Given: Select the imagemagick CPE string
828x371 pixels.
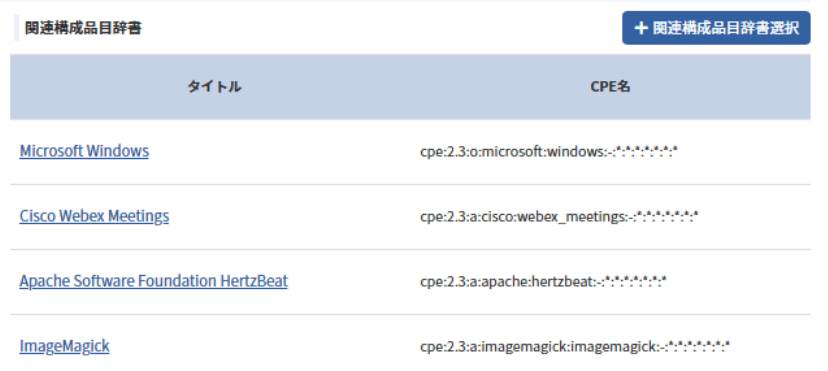Looking at the screenshot, I should click(x=575, y=347).
